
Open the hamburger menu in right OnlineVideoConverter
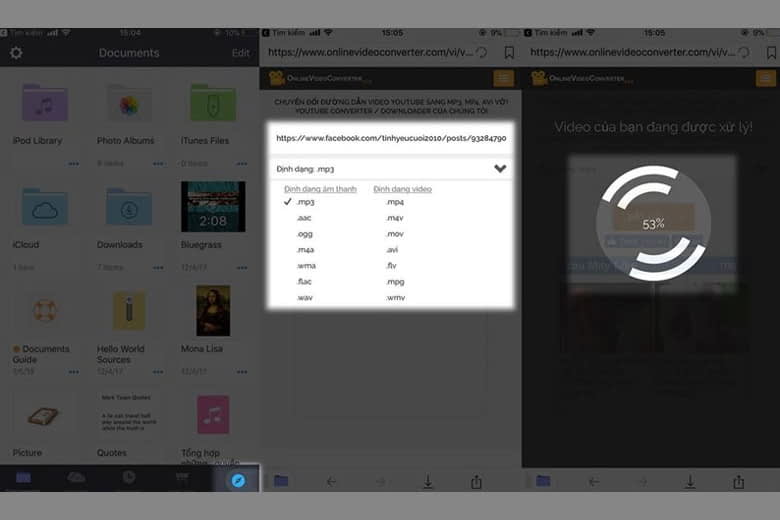[x=766, y=78]
